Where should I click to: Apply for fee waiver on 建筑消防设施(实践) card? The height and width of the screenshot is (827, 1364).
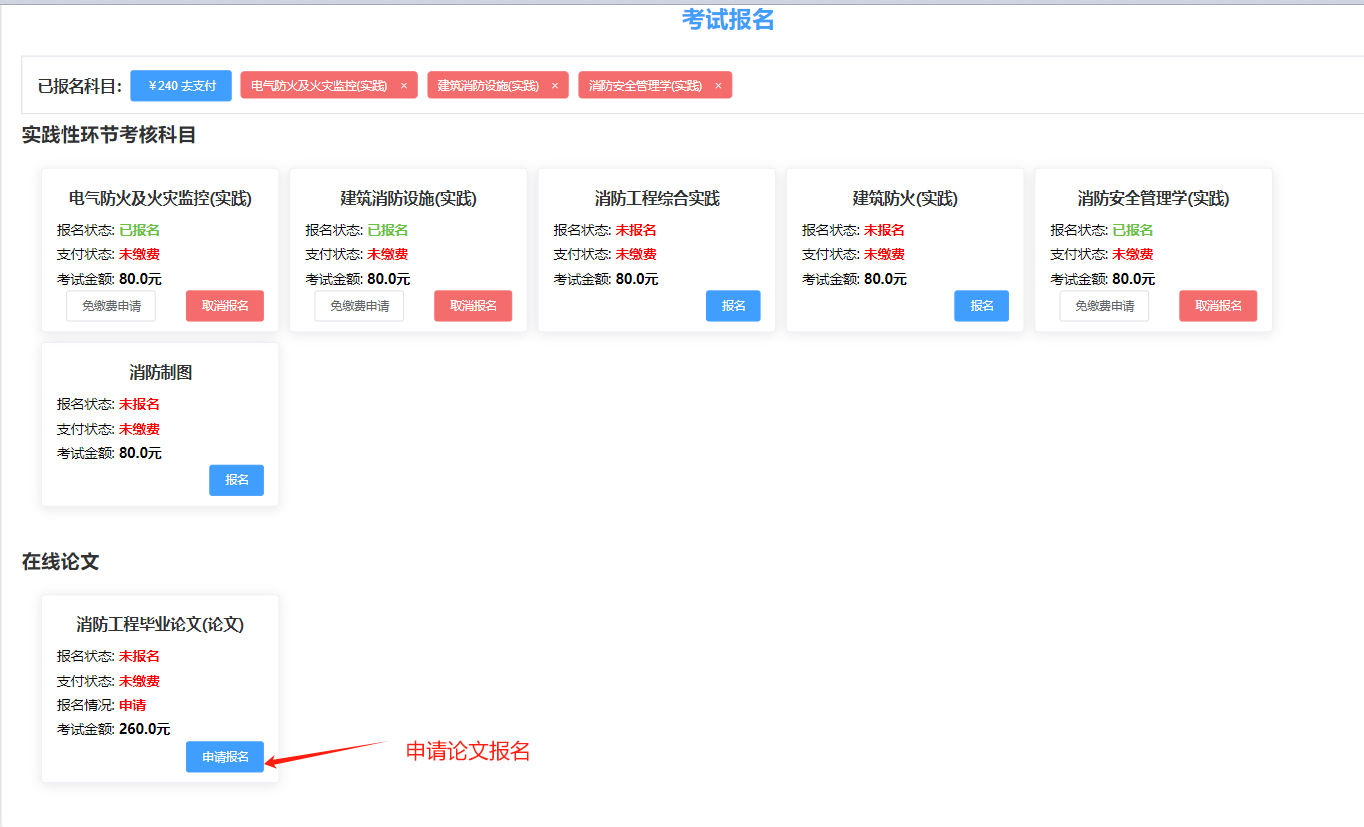(x=359, y=306)
